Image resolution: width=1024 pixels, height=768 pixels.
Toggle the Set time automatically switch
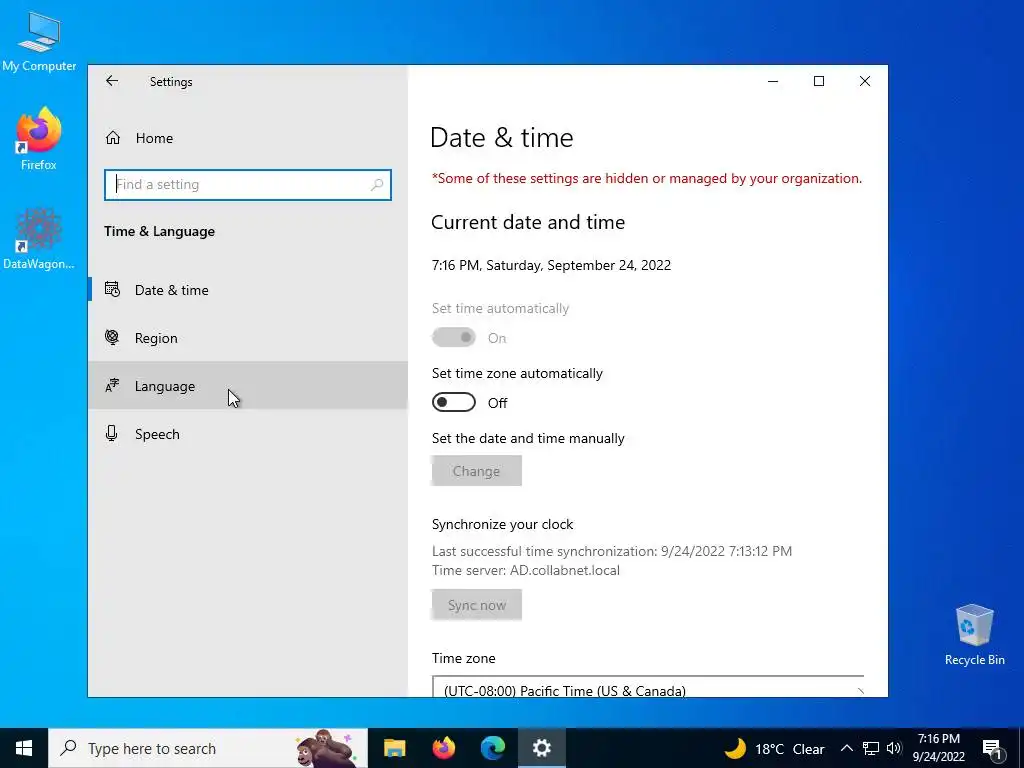[x=453, y=338]
